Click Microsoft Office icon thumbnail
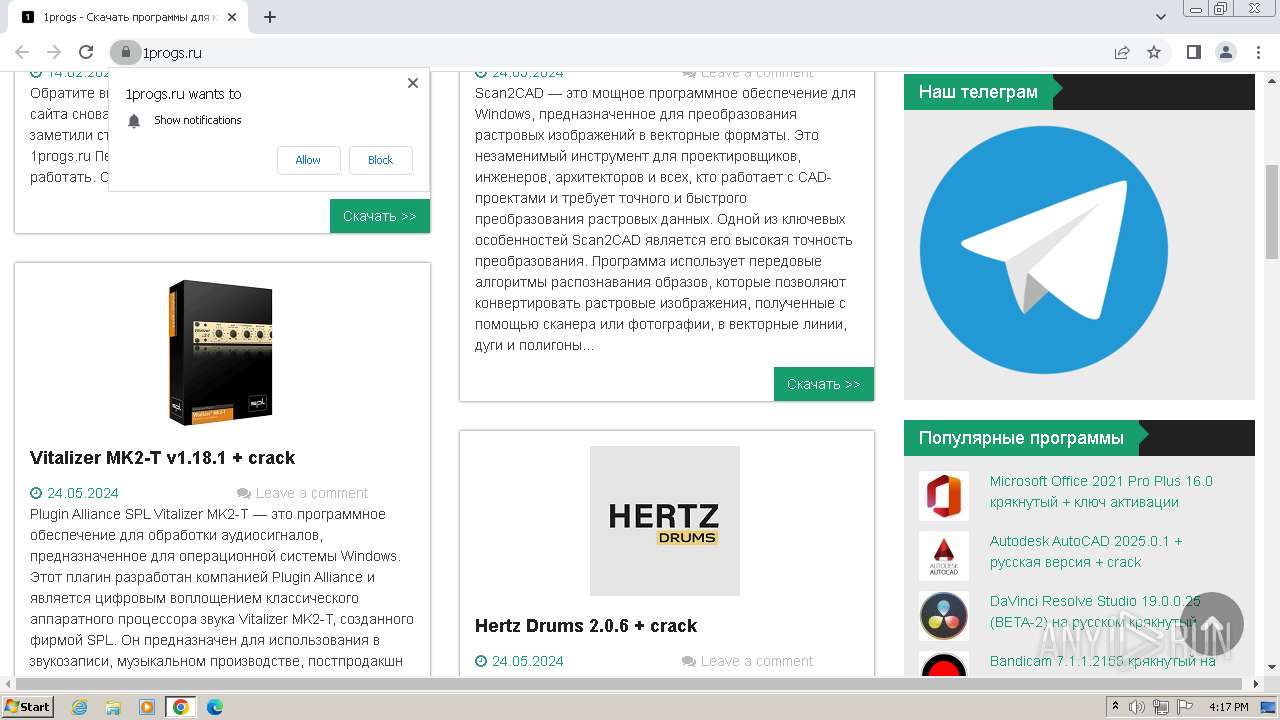 pos(944,496)
